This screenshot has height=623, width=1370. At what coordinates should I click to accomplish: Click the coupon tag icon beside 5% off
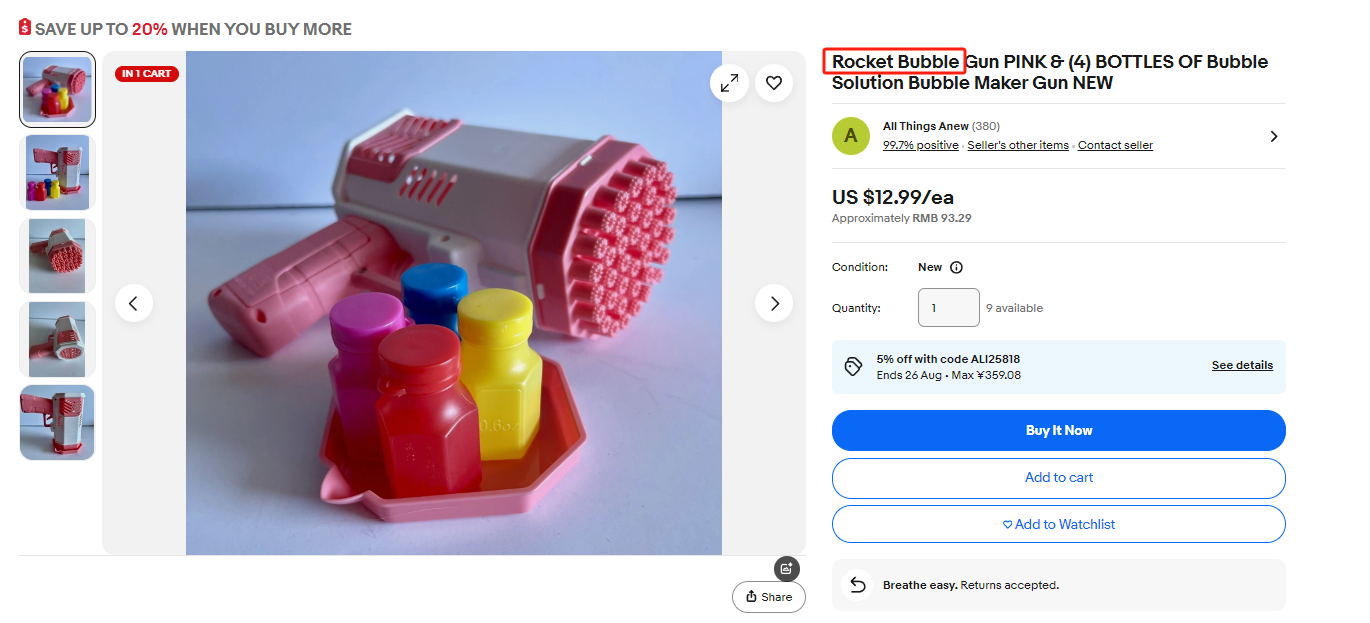853,366
